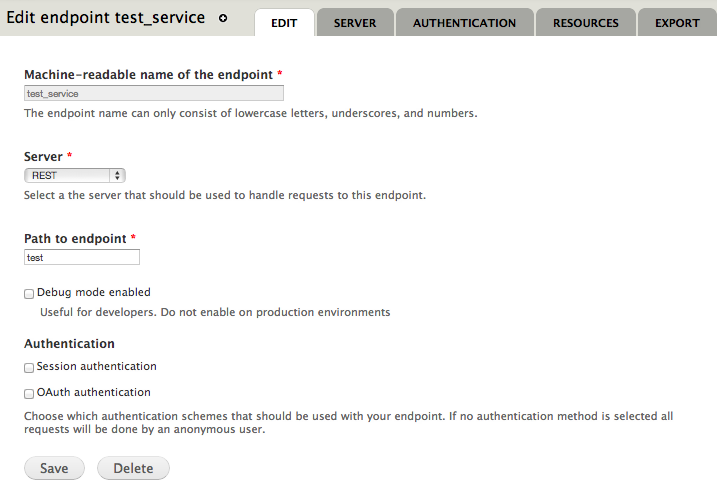Screen dimensions: 717x502
Task: Focus the Path to endpoint text field
Action: pyautogui.click(x=82, y=257)
